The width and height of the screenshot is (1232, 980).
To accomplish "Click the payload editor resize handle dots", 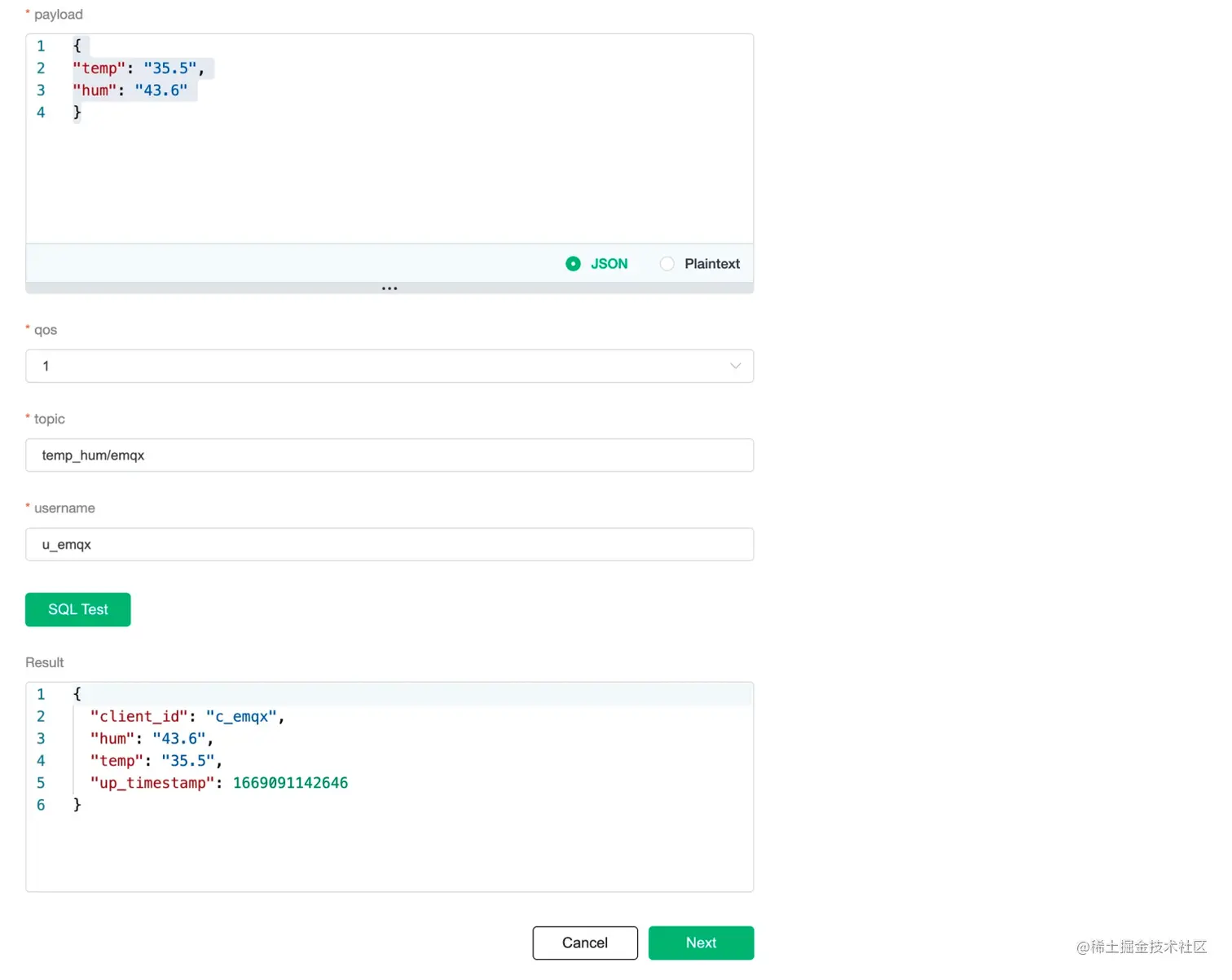I will pyautogui.click(x=389, y=288).
